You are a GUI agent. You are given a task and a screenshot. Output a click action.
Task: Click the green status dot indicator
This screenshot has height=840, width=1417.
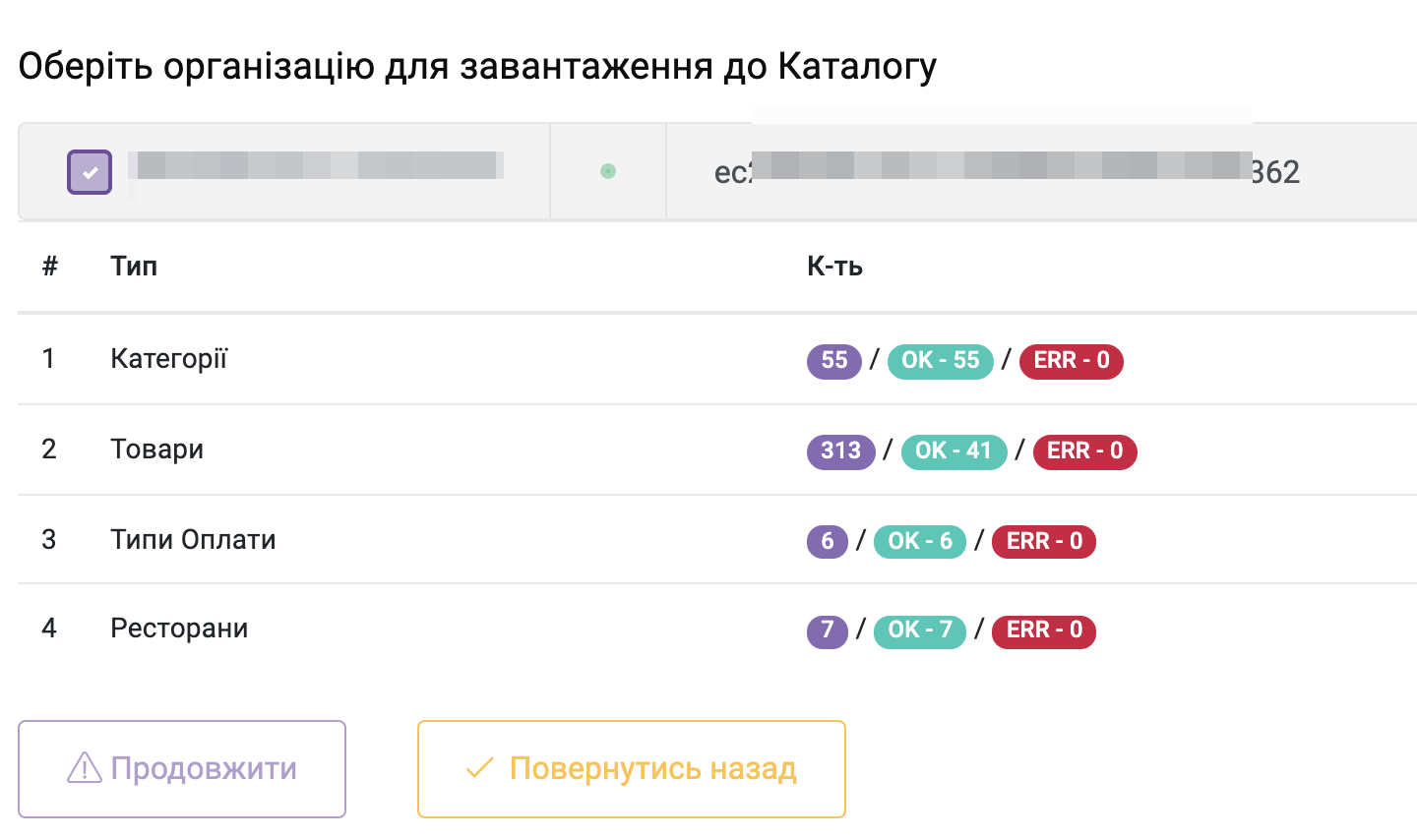coord(608,171)
